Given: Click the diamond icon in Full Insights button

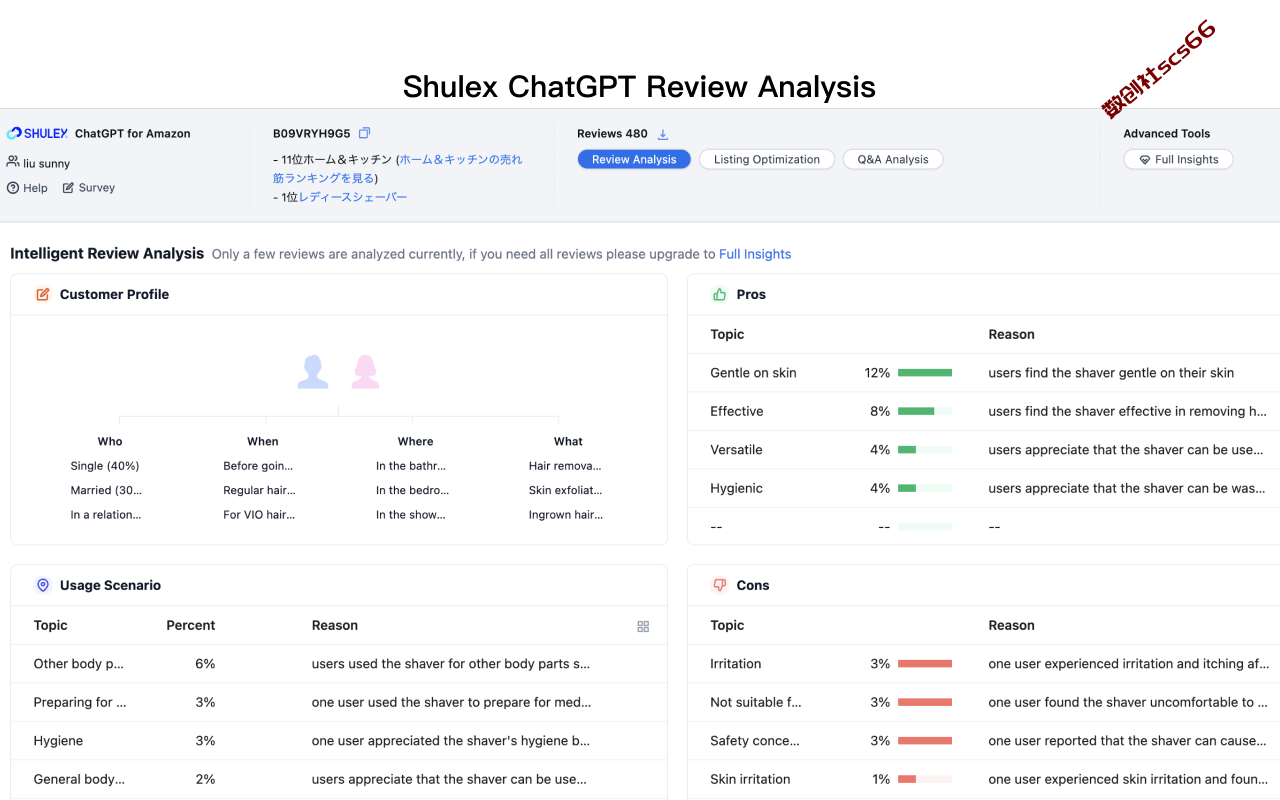Looking at the screenshot, I should (x=1145, y=160).
